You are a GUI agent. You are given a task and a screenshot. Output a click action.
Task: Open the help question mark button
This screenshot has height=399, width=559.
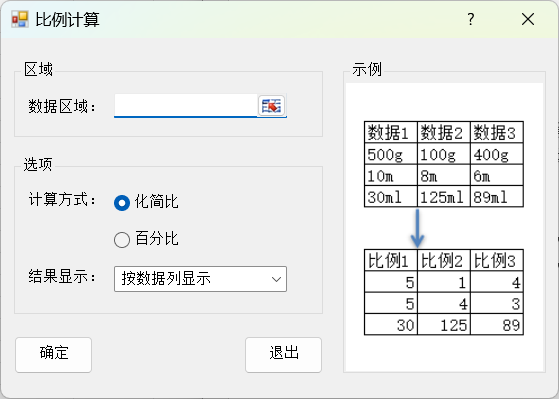(471, 19)
